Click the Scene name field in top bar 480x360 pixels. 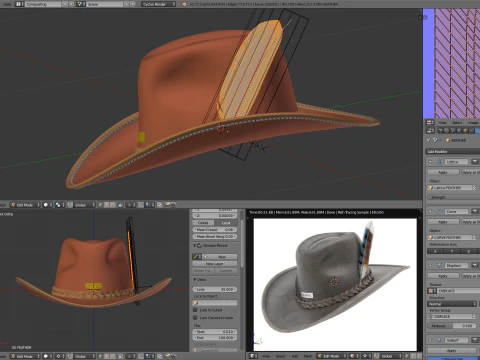tap(104, 4)
